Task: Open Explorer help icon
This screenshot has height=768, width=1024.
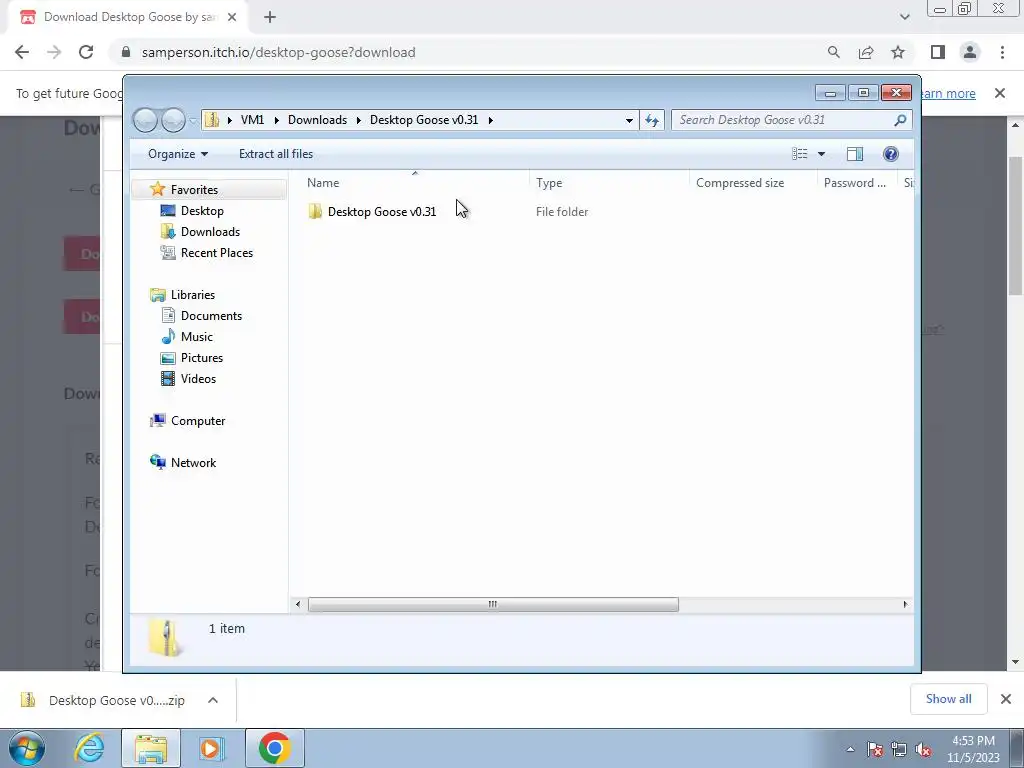Action: 890,154
